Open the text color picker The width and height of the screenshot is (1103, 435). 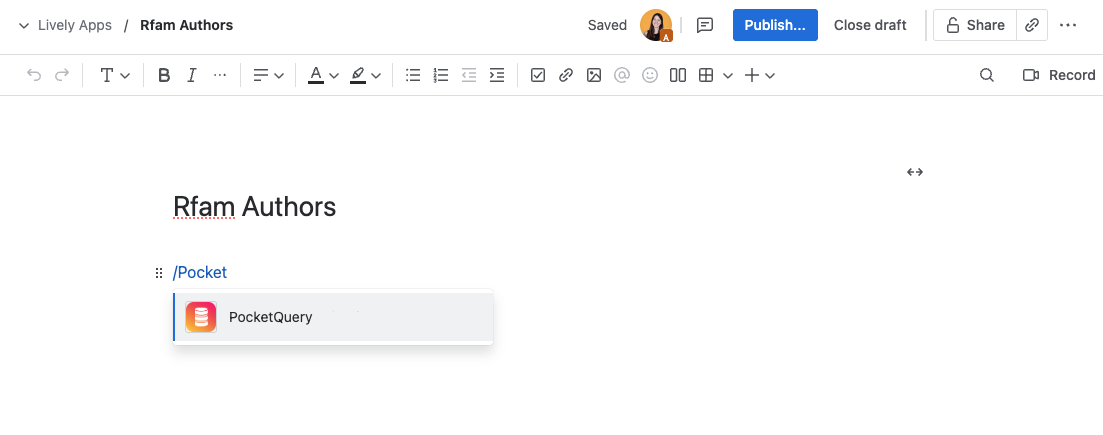point(323,75)
